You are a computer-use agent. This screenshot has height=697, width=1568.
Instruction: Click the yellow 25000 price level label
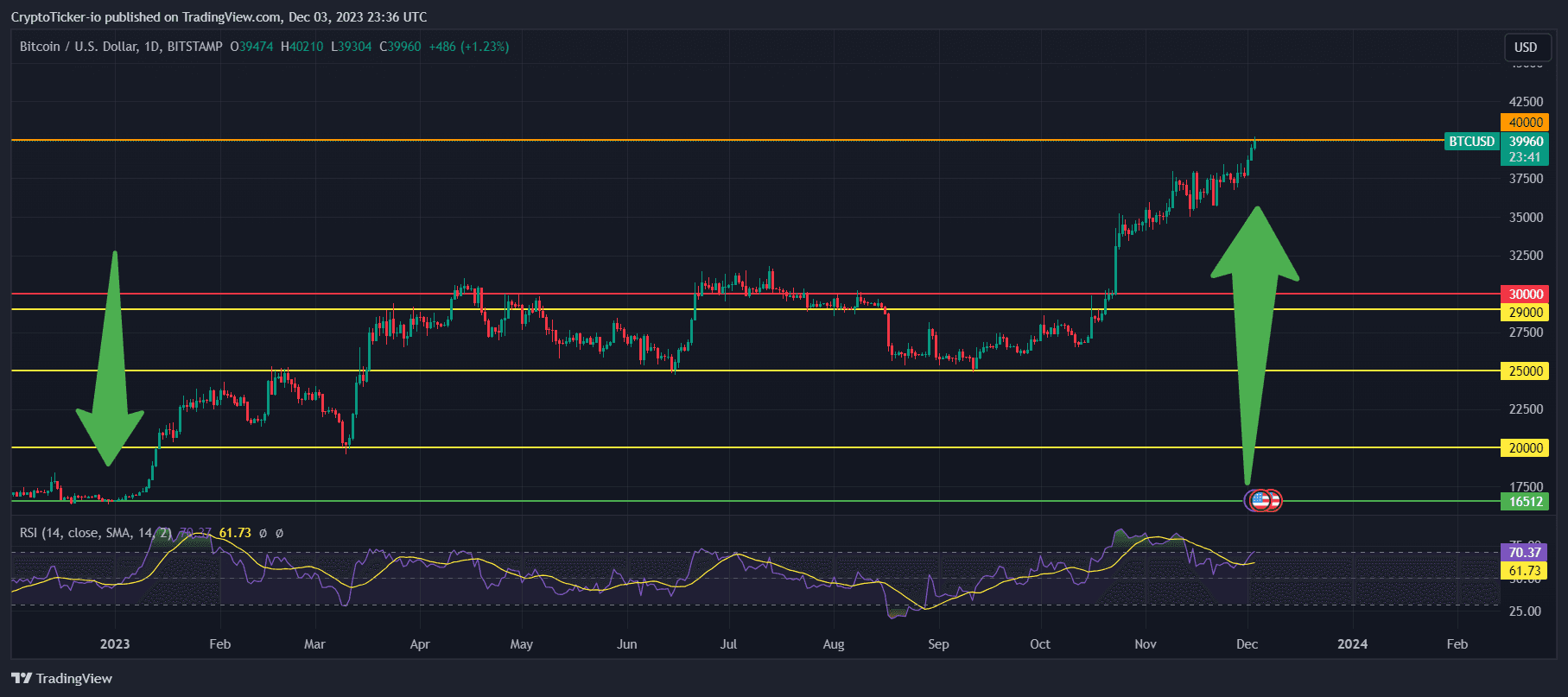tap(1525, 371)
